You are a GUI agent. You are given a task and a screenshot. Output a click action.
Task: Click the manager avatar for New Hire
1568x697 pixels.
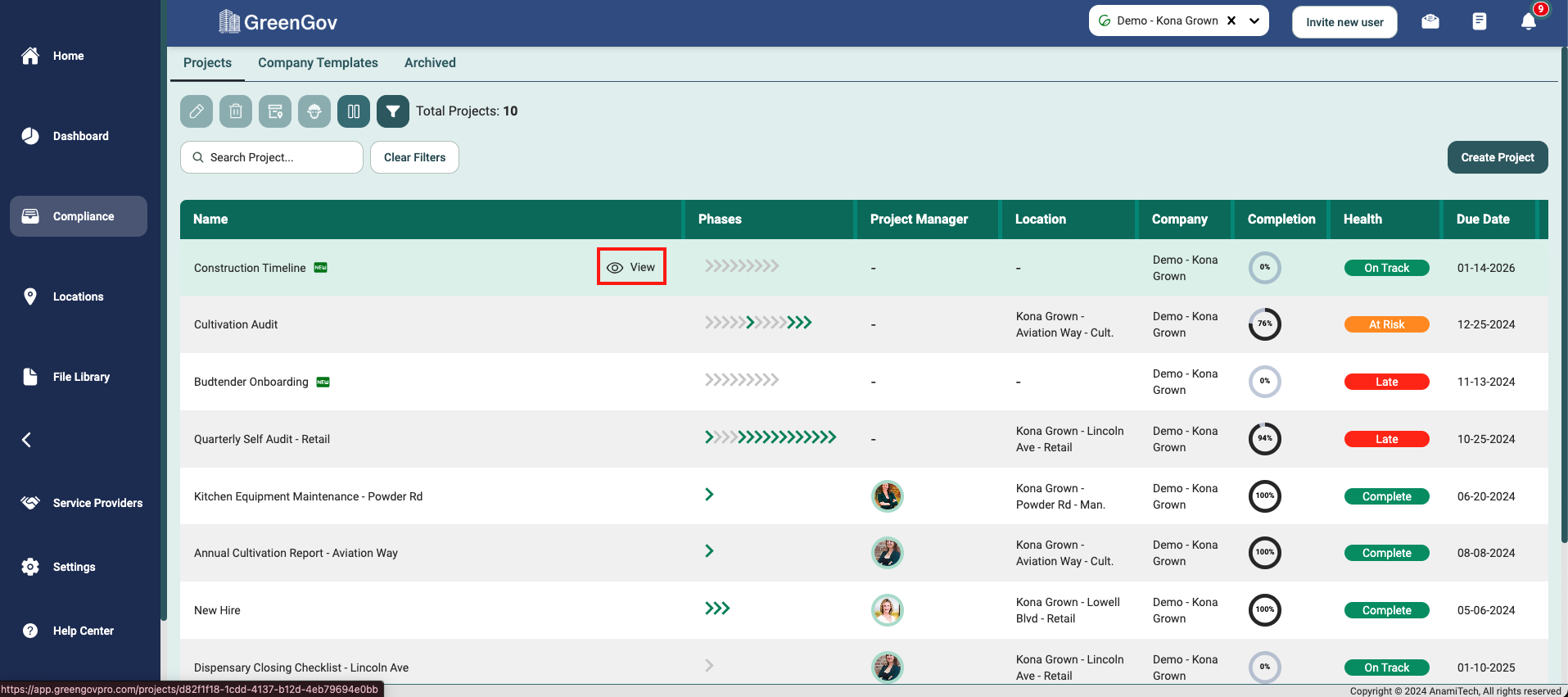888,610
